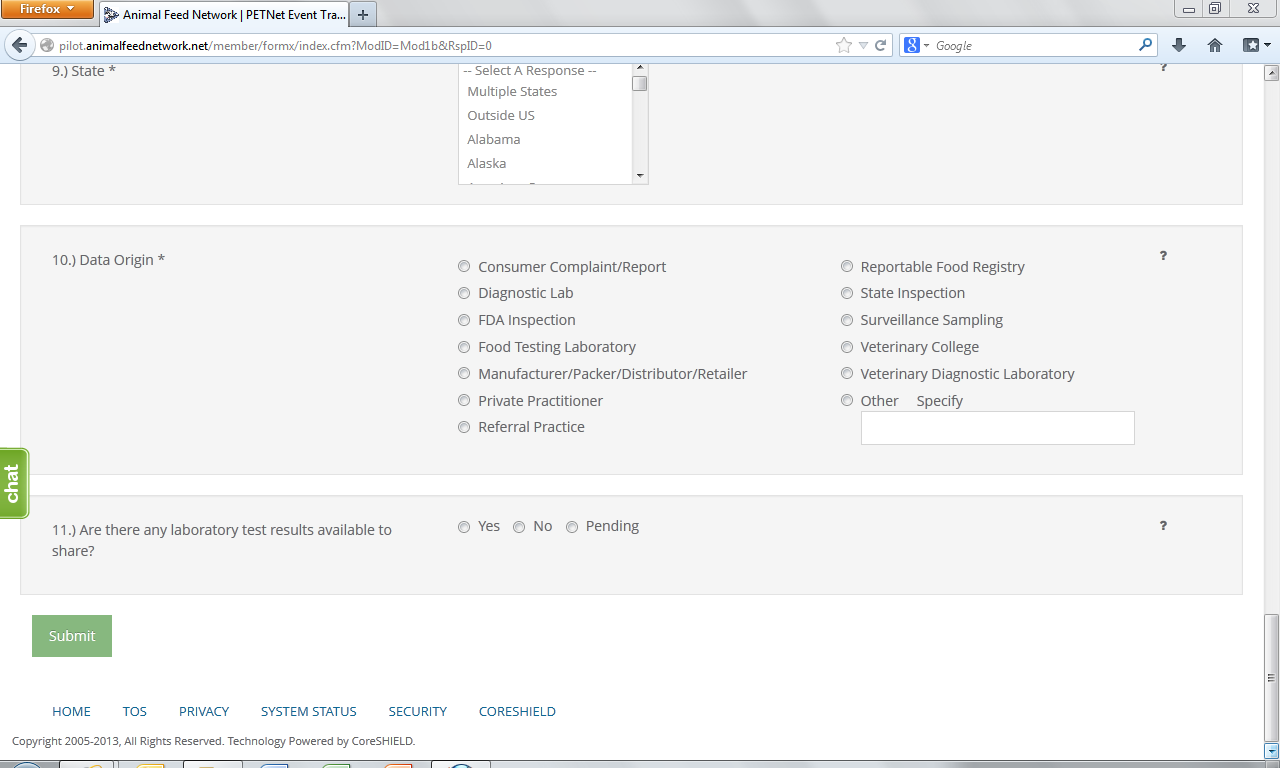The height and width of the screenshot is (768, 1280).
Task: Open the Google search engine selector
Action: click(x=917, y=45)
